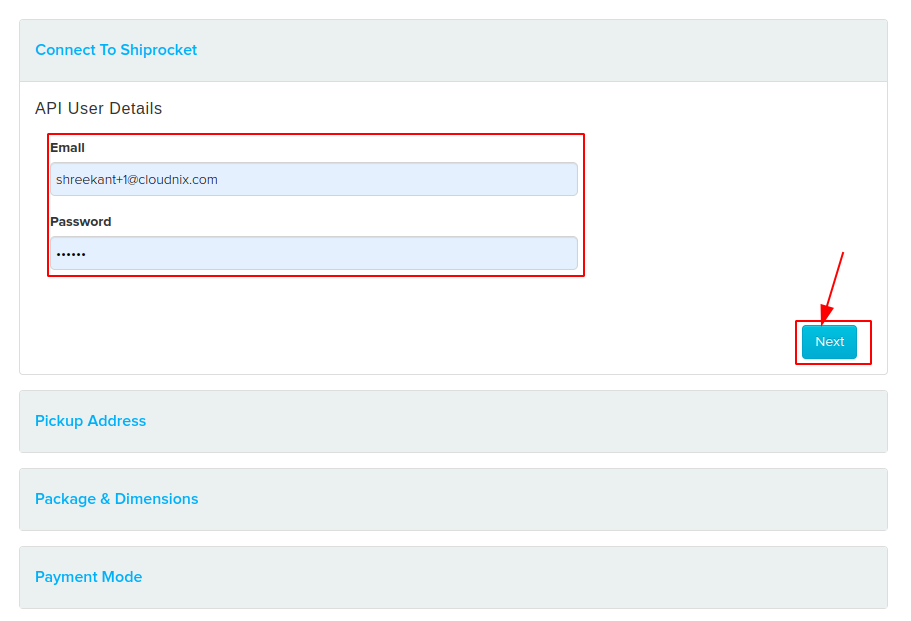
Task: Click the Email field label
Action: tap(67, 148)
